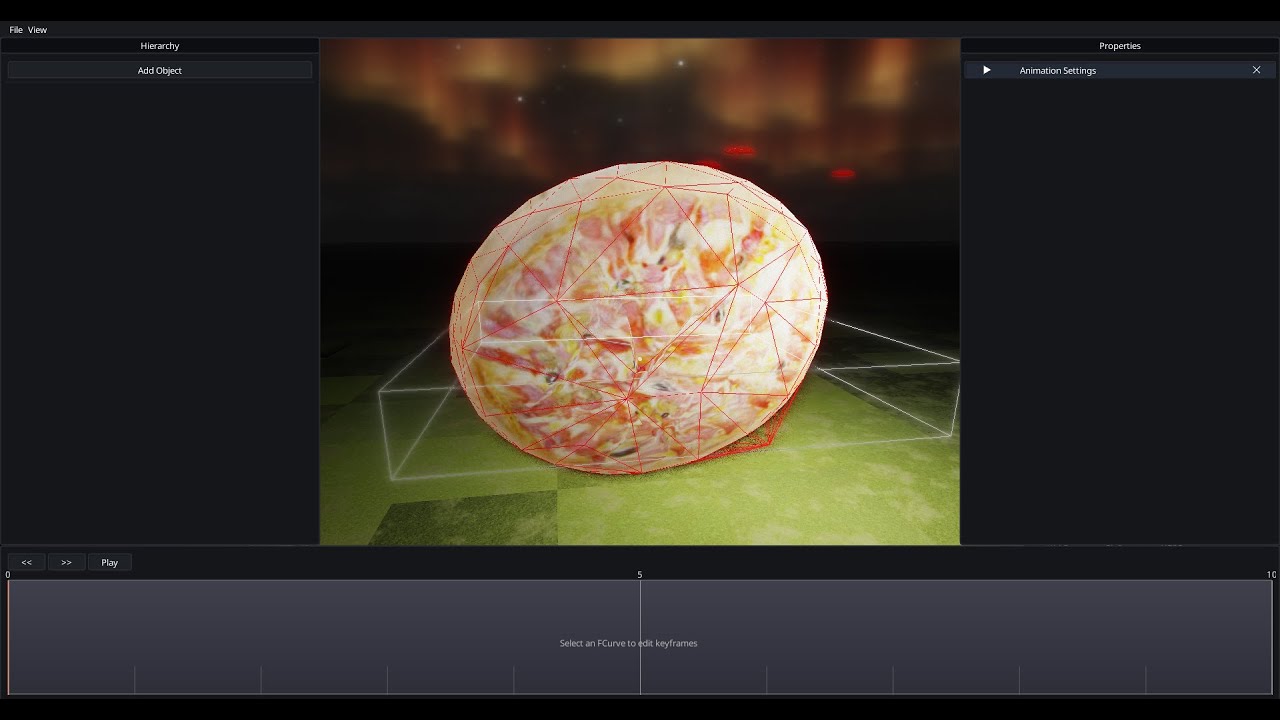Viewport: 1280px width, 720px height.
Task: Click the Animation Settings header label
Action: (1057, 70)
